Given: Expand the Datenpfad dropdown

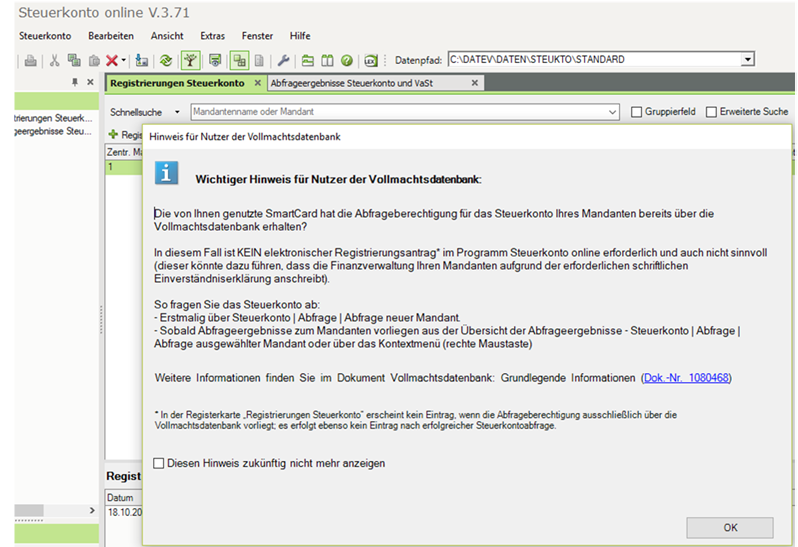Looking at the screenshot, I should 747,60.
